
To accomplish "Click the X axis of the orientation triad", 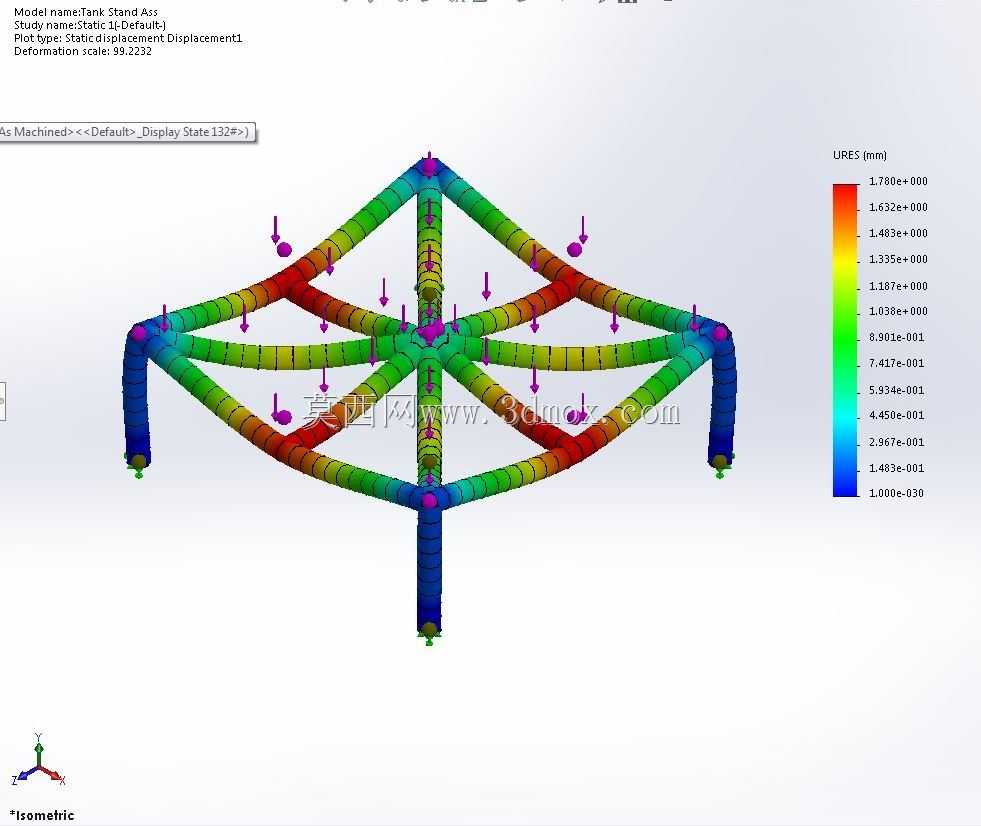I will 54,775.
